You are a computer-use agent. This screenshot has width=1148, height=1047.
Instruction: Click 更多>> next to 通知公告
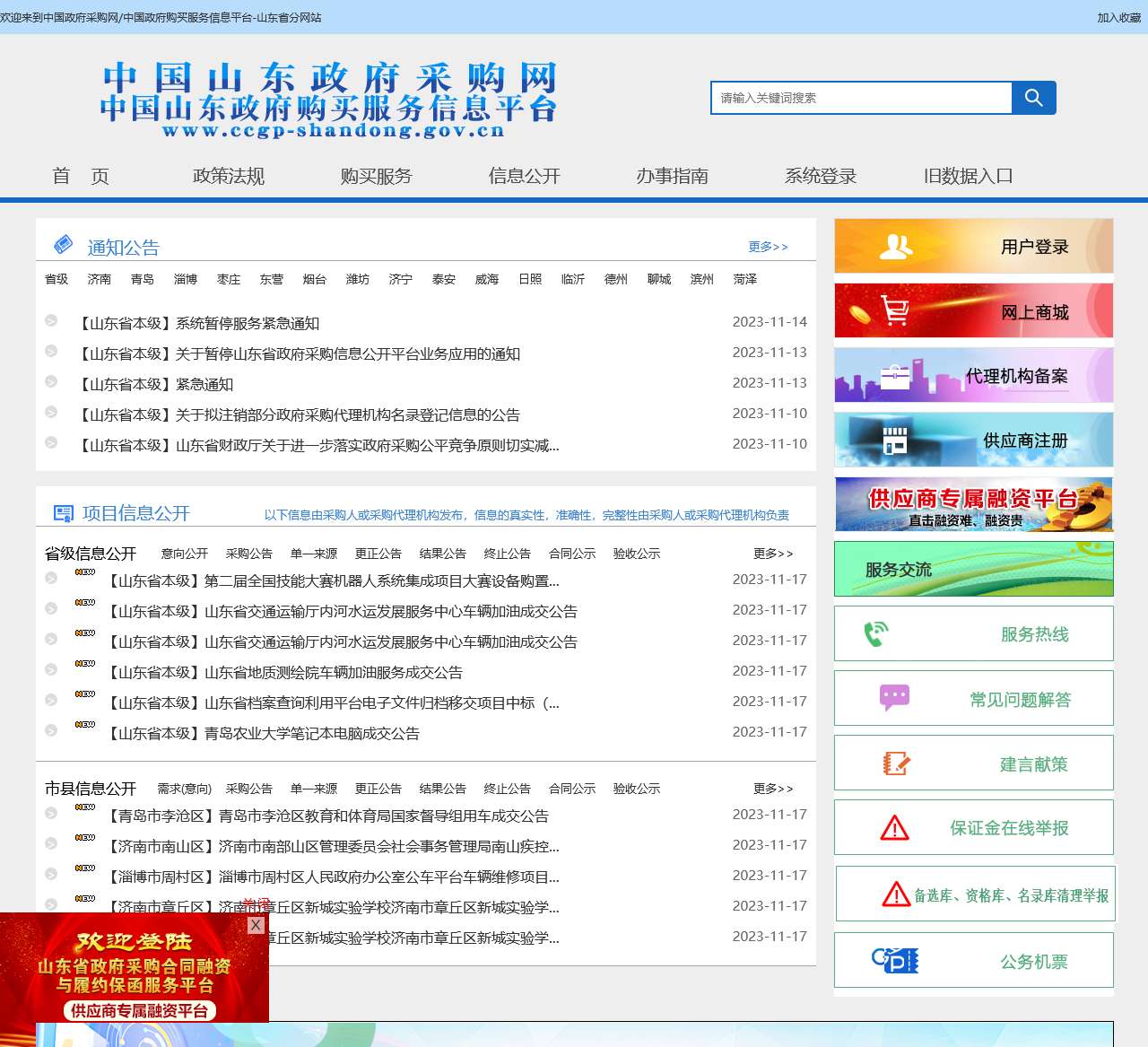click(768, 246)
